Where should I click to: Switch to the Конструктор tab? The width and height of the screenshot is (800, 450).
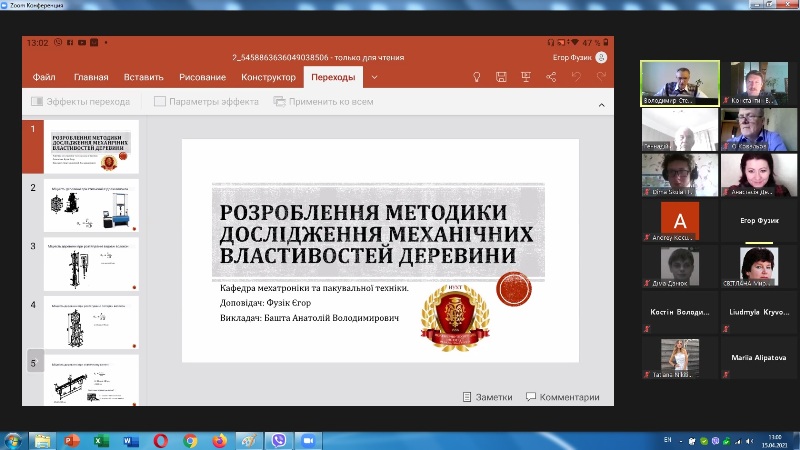268,77
